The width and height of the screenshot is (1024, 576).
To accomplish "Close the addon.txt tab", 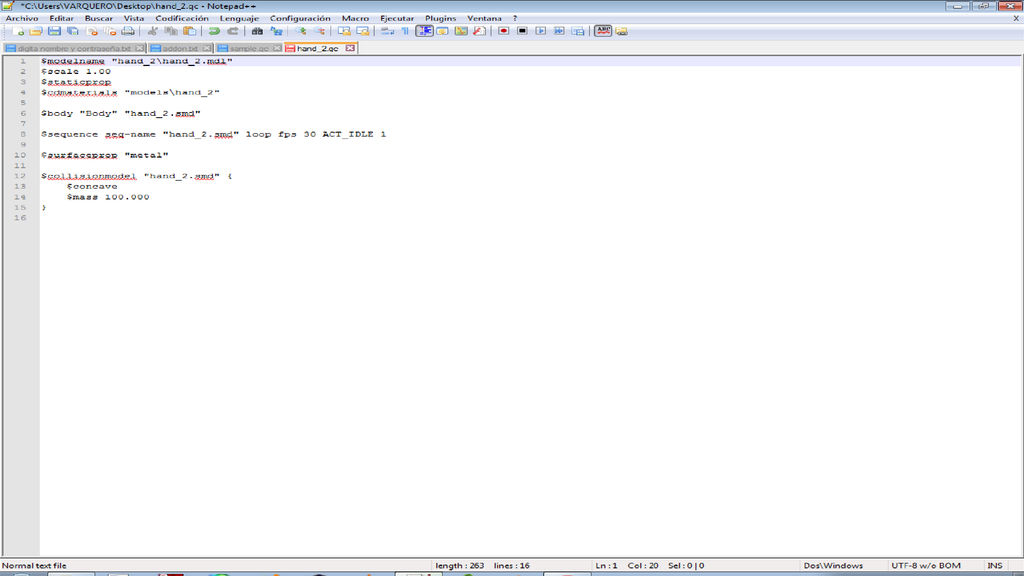I will (x=206, y=48).
